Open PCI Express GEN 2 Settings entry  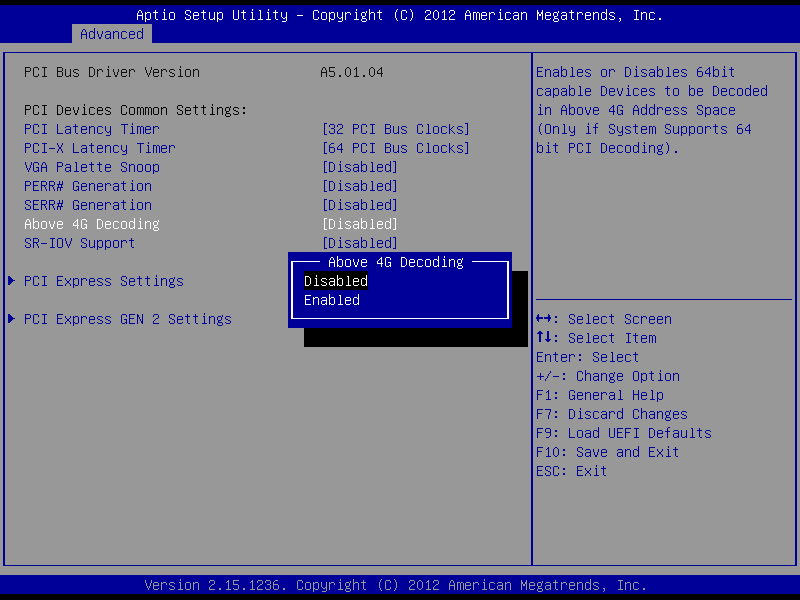(x=128, y=319)
